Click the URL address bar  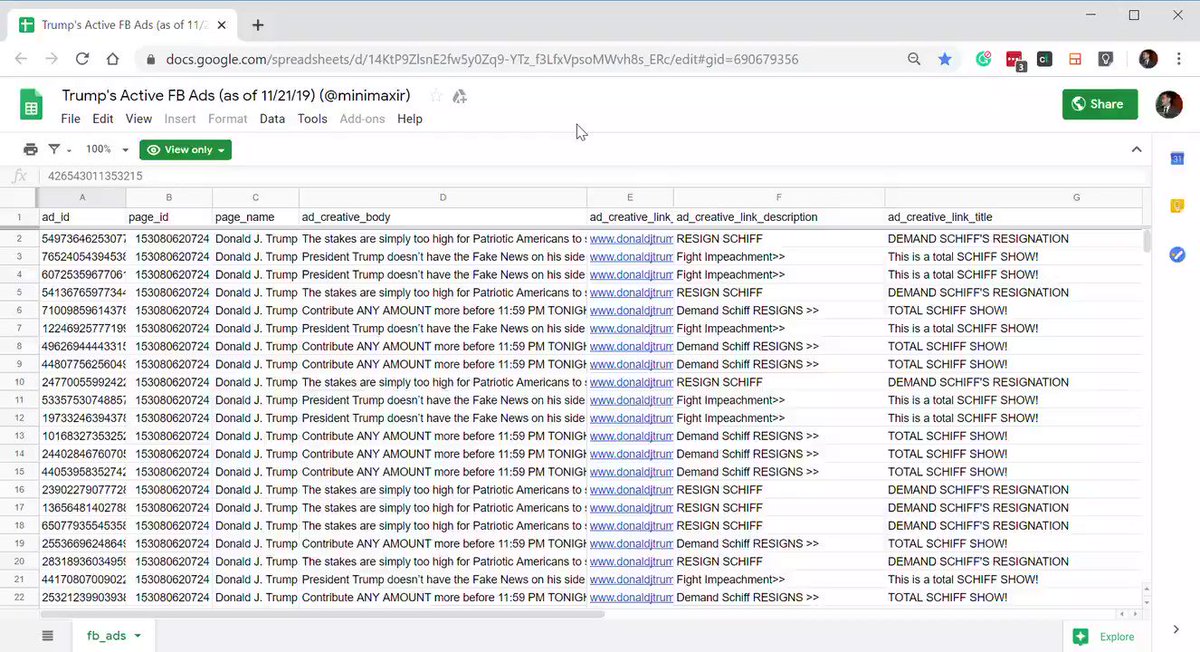520,59
